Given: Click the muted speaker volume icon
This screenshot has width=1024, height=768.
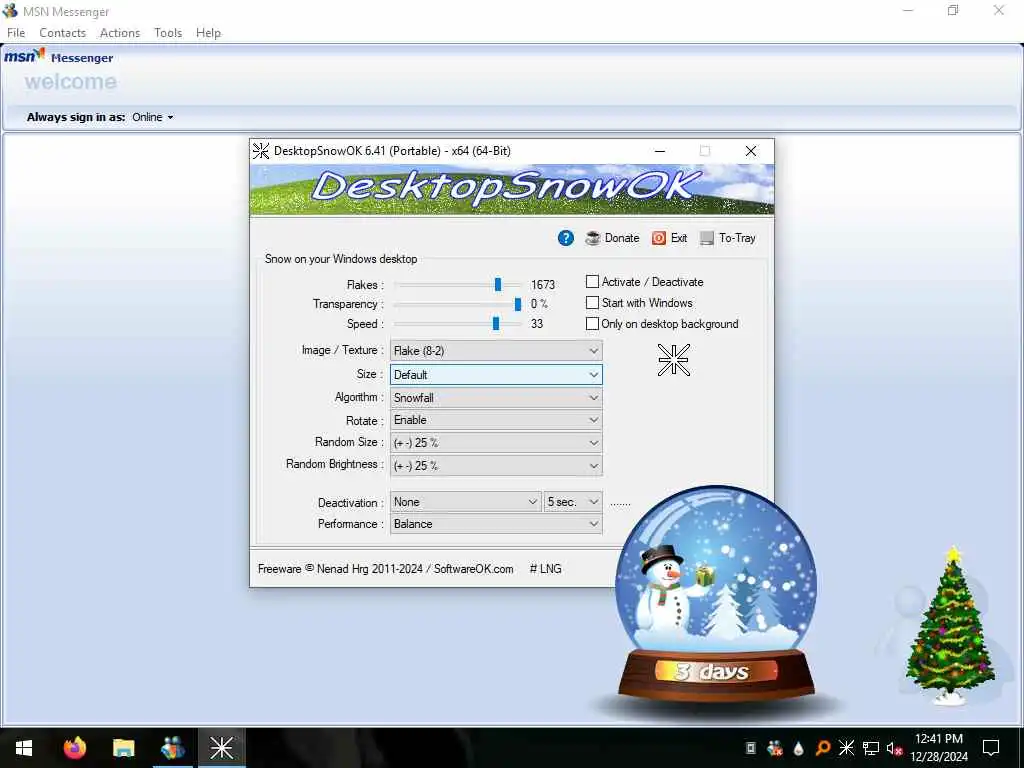Looking at the screenshot, I should point(894,748).
